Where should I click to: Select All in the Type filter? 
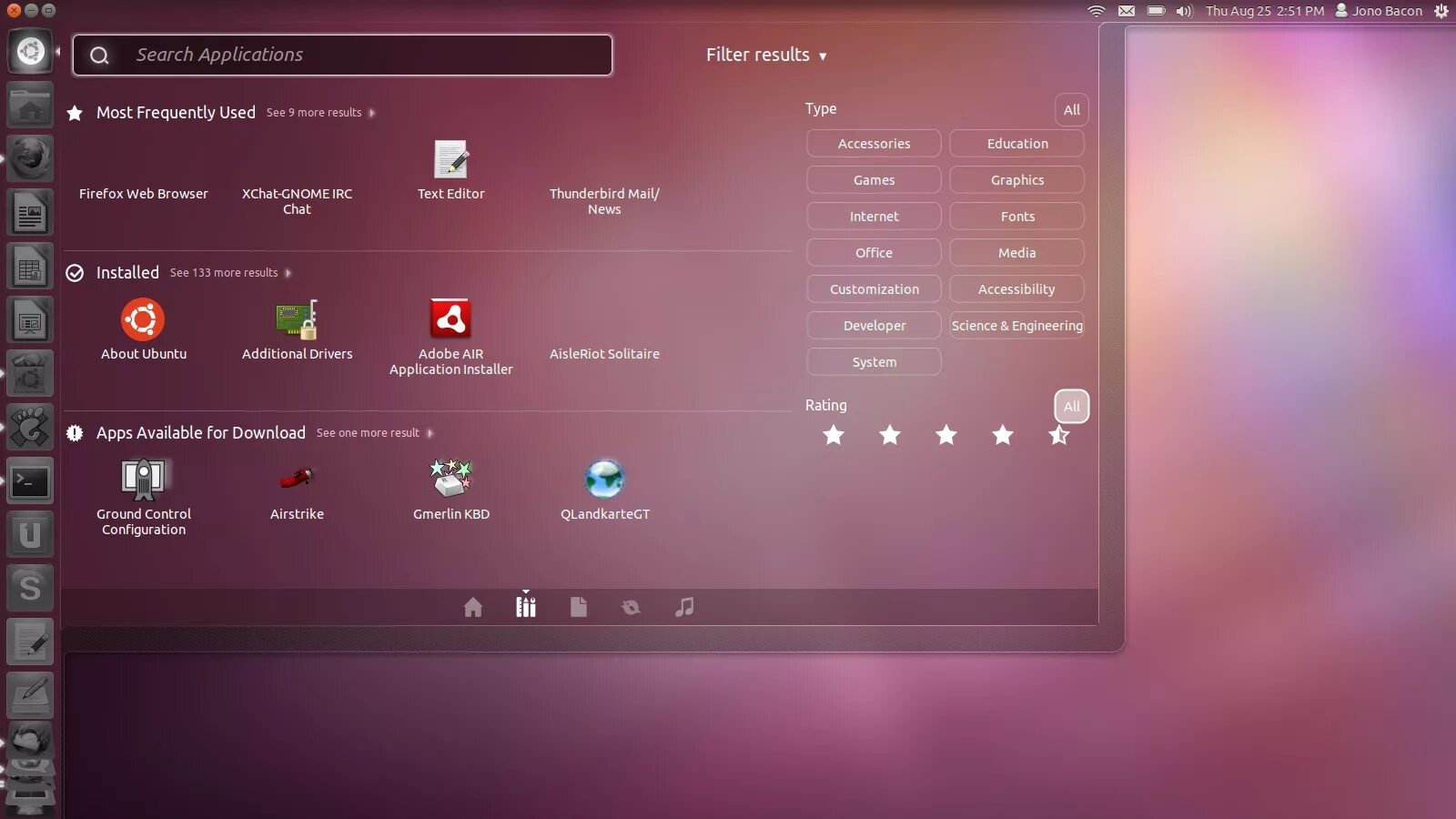click(1072, 110)
